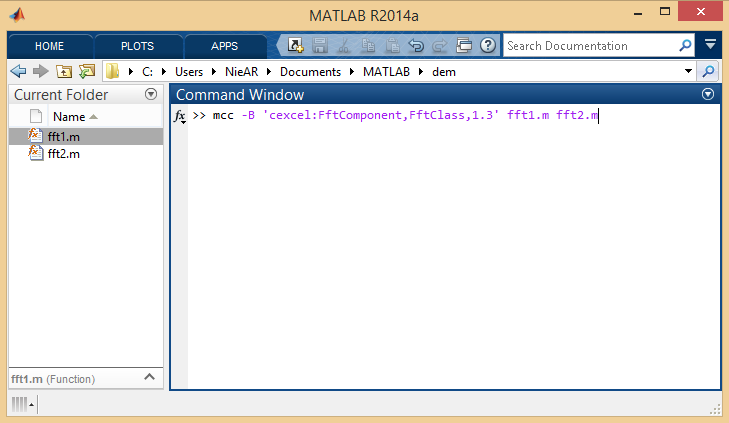Go back to the previous folder
The width and height of the screenshot is (729, 423).
pos(18,71)
